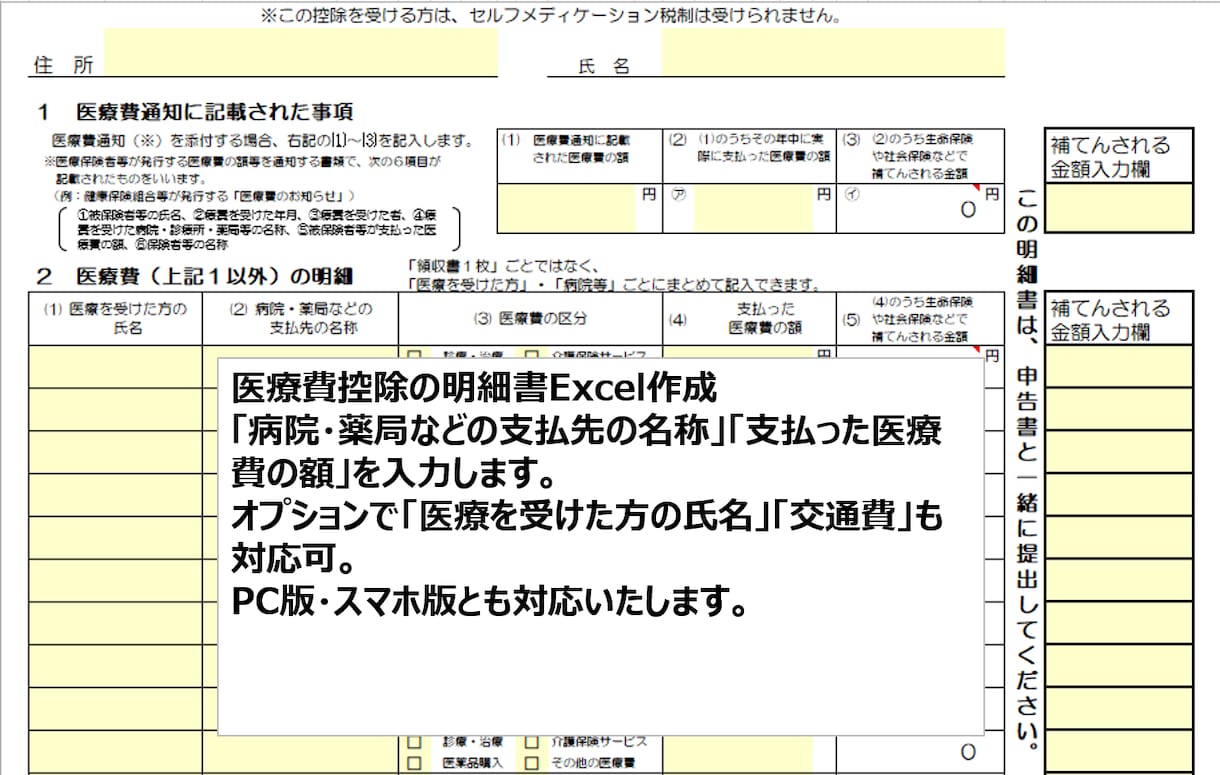Select the yellow cell below the upper 補てんされる金額入力欄
Viewport: 1220px width, 775px height.
[x=1119, y=207]
